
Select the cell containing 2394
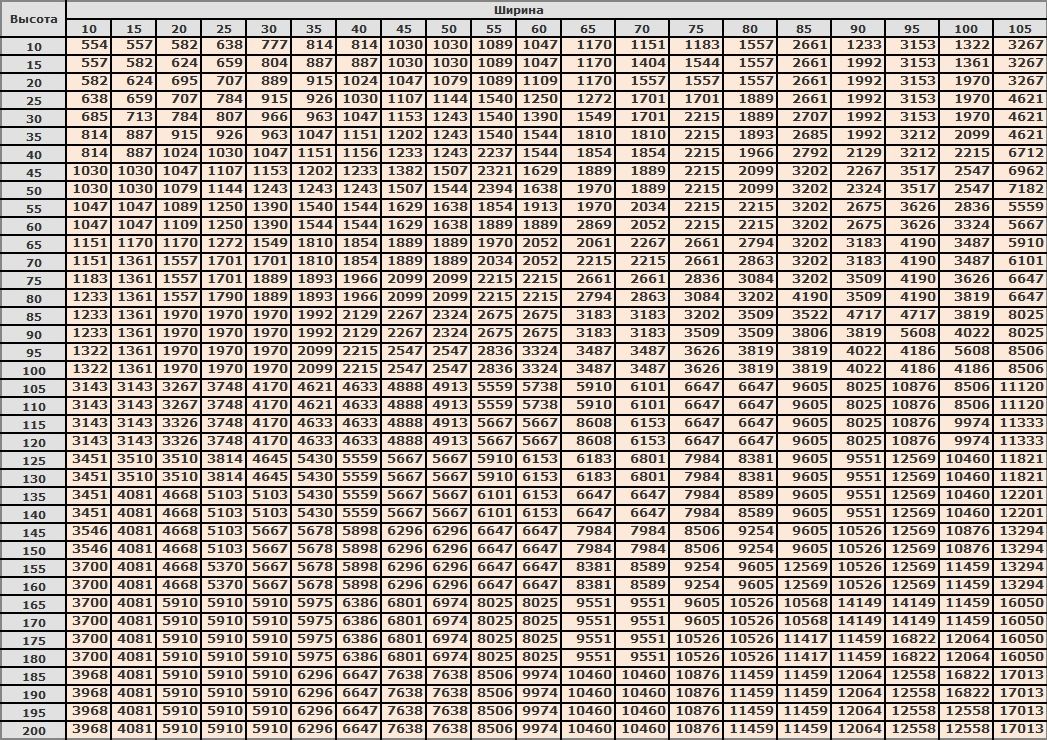pos(494,190)
